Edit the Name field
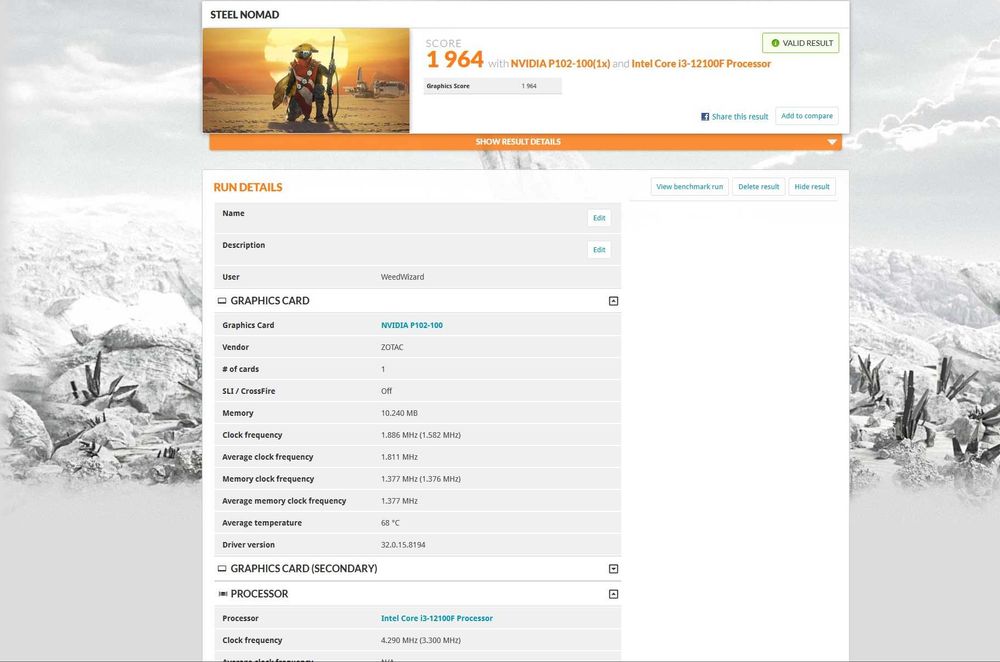The image size is (1000, 662). coord(599,218)
